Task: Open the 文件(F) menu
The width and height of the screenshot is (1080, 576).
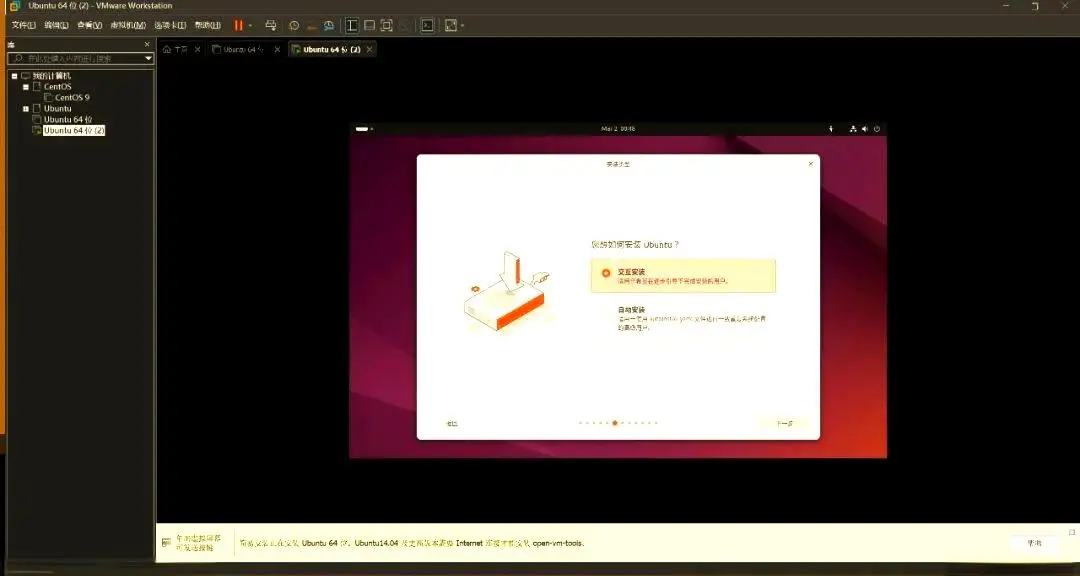Action: (x=23, y=25)
